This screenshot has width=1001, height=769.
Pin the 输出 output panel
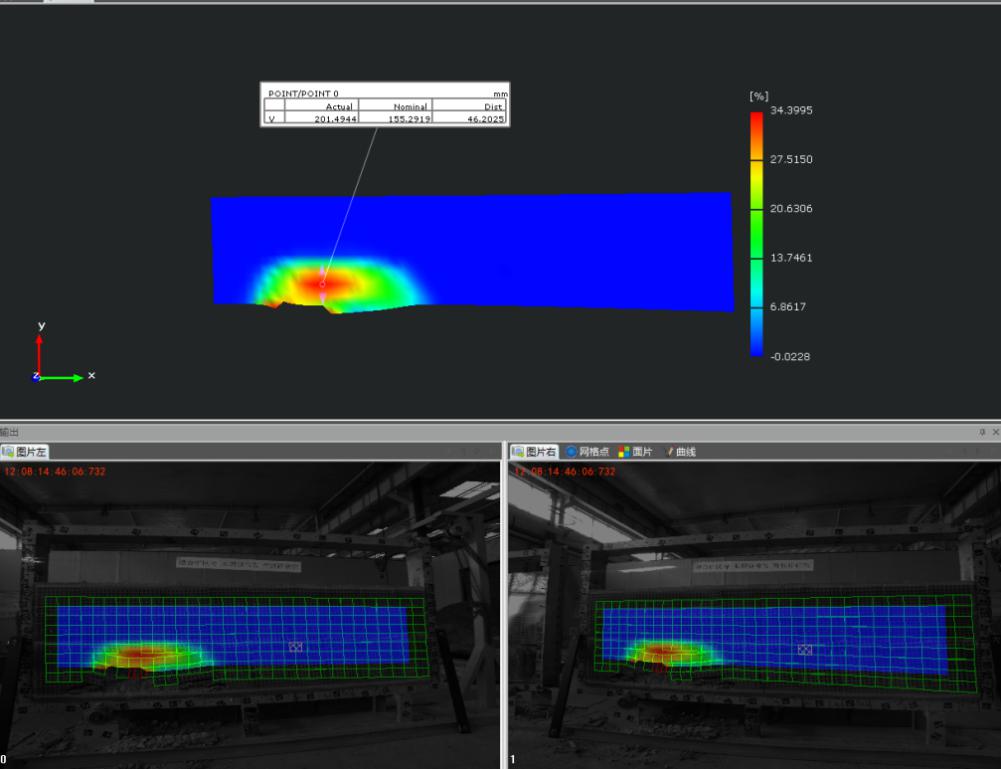pos(982,432)
